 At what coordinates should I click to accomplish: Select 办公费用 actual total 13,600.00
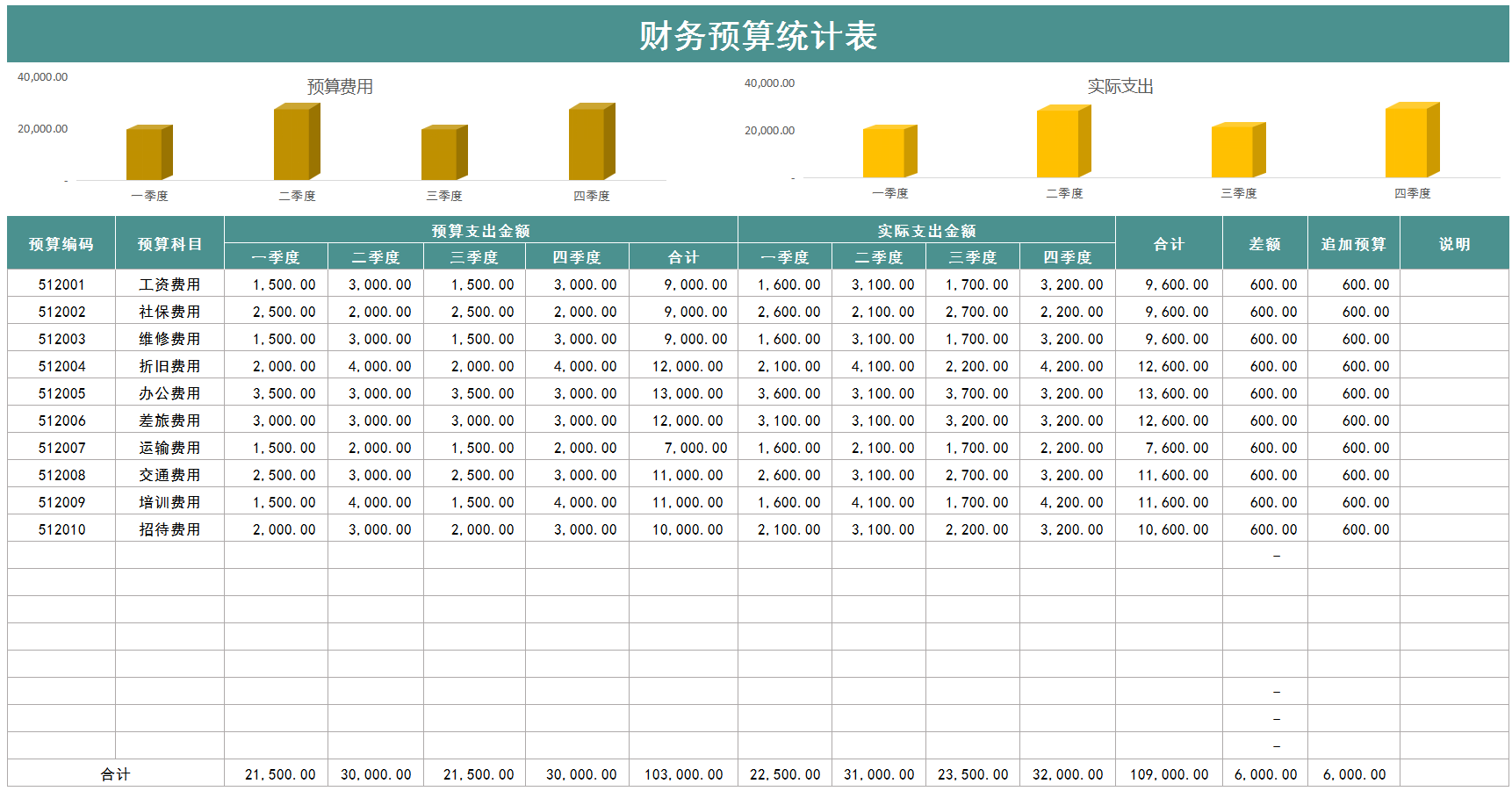click(1169, 393)
